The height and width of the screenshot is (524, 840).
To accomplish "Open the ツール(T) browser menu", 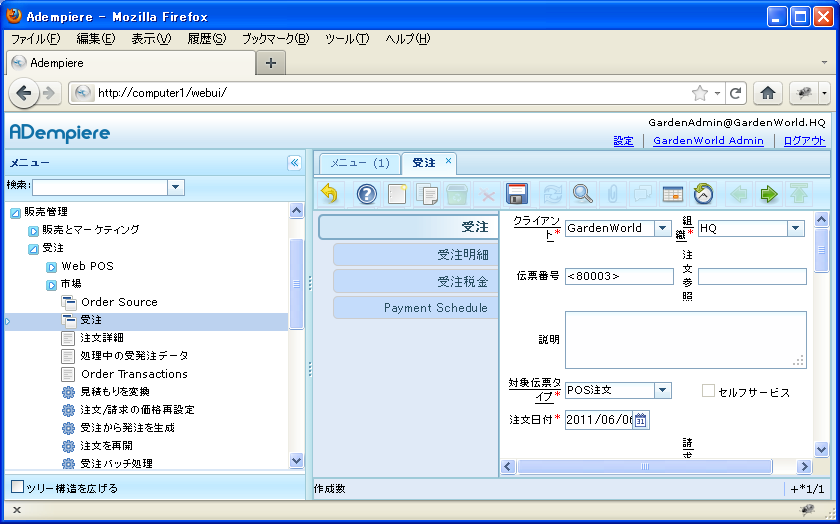I will point(347,39).
